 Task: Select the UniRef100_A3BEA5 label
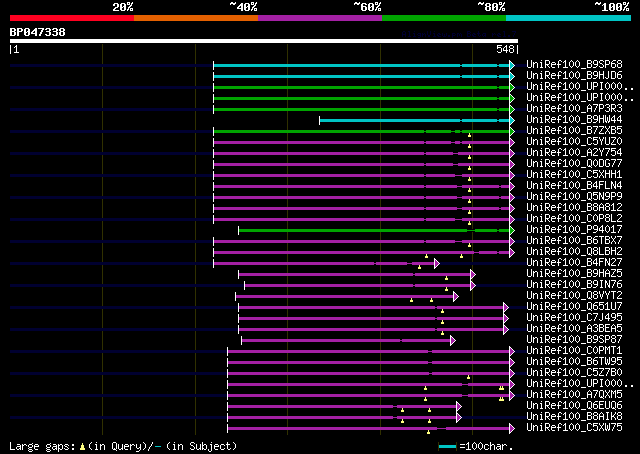pos(574,329)
